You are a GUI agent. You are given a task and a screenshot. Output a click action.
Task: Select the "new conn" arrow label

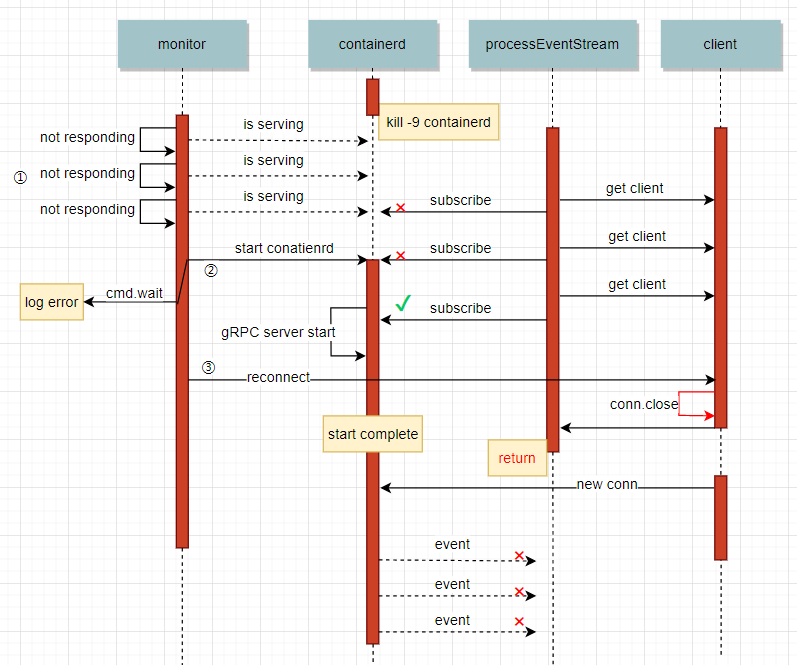(x=607, y=485)
